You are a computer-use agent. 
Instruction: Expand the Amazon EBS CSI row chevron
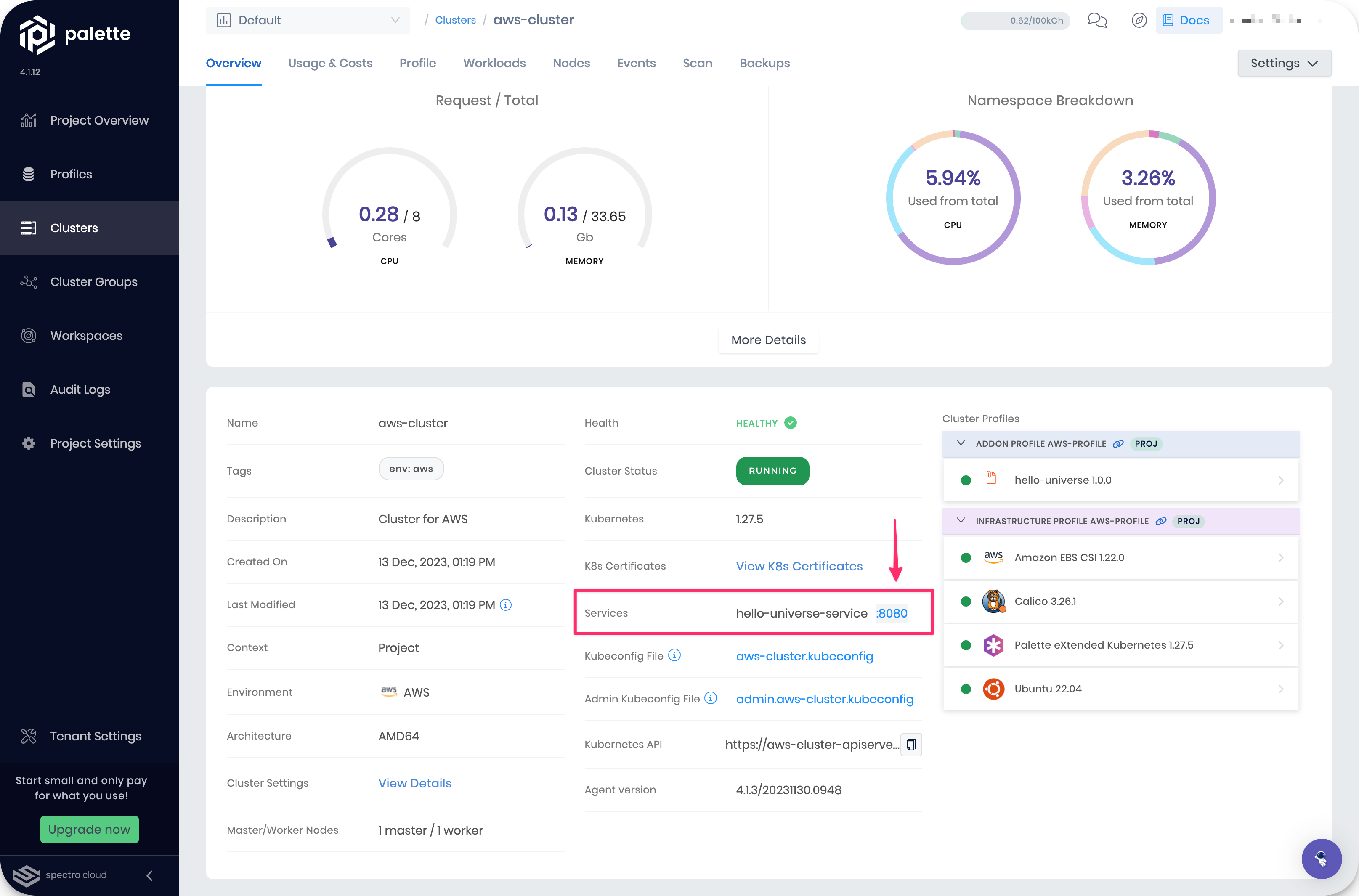tap(1281, 558)
